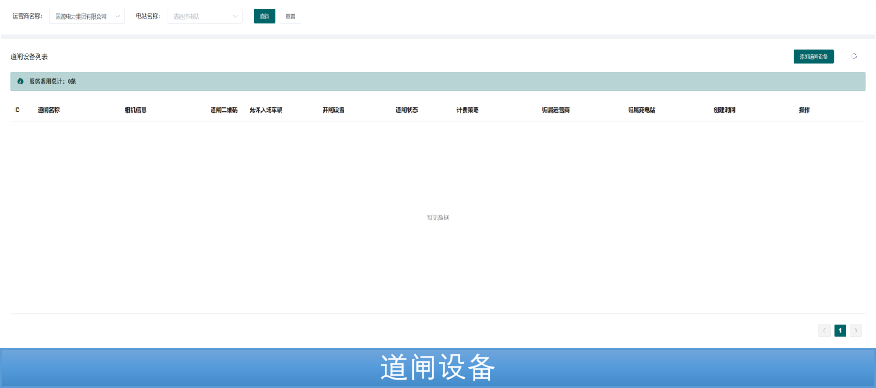The image size is (876, 388).
Task: Click the 电站名称 field label
Action: (147, 16)
